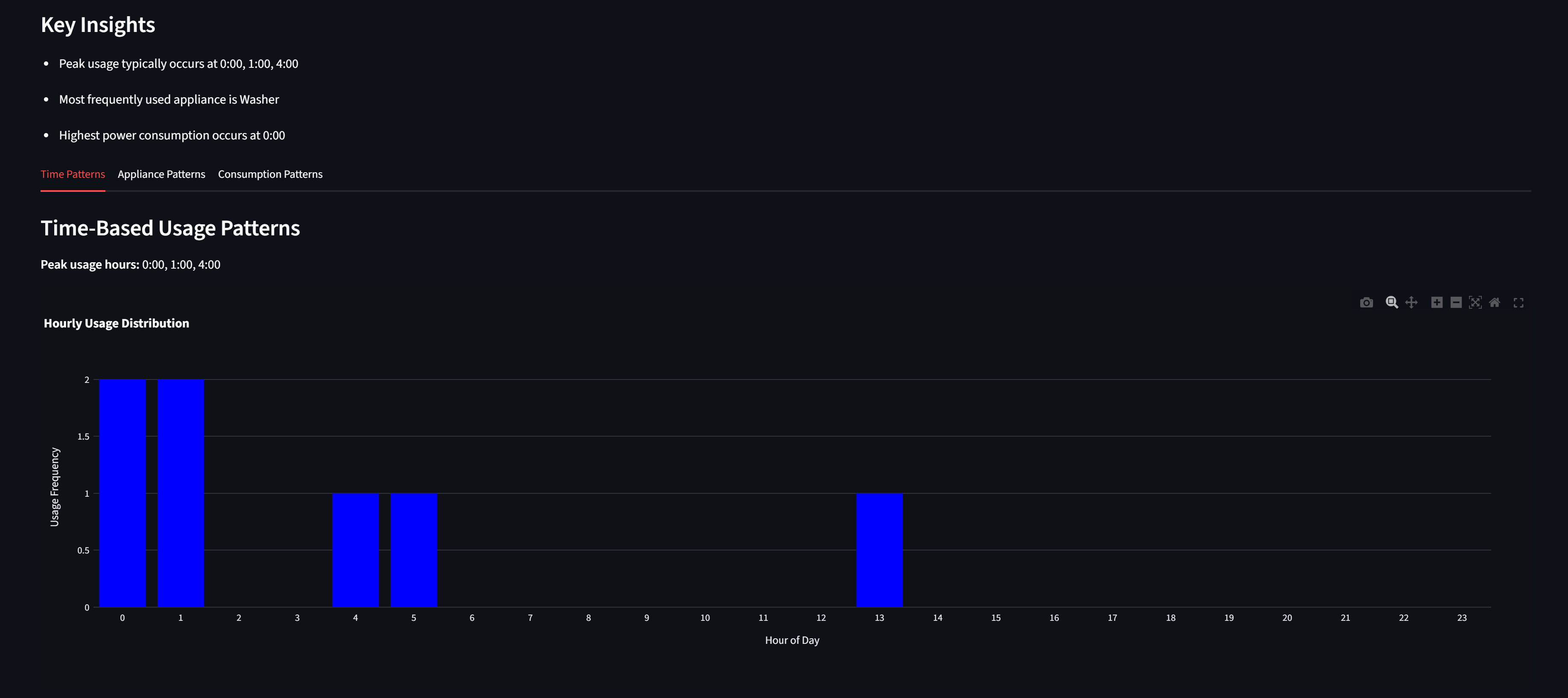Viewport: 1568px width, 698px height.
Task: Click the Hourly Usage Distribution chart title
Action: pyautogui.click(x=116, y=323)
